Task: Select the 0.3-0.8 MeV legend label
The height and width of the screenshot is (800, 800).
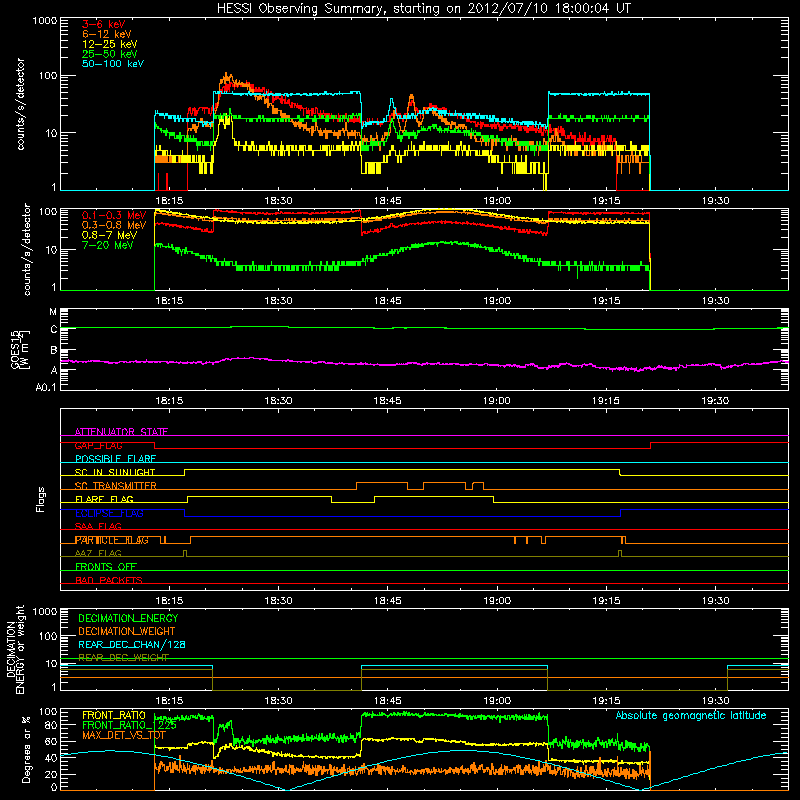Action: point(114,225)
